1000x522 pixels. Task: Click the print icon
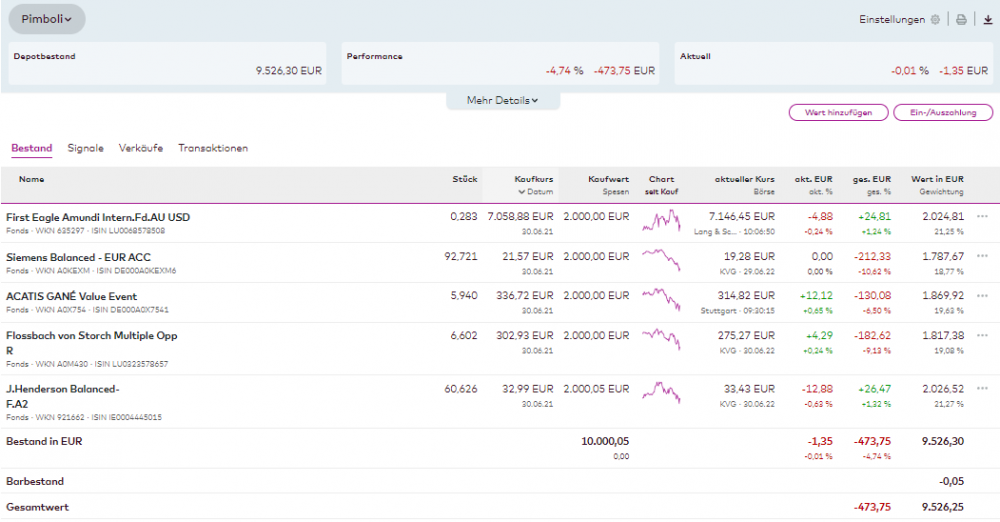(x=961, y=19)
